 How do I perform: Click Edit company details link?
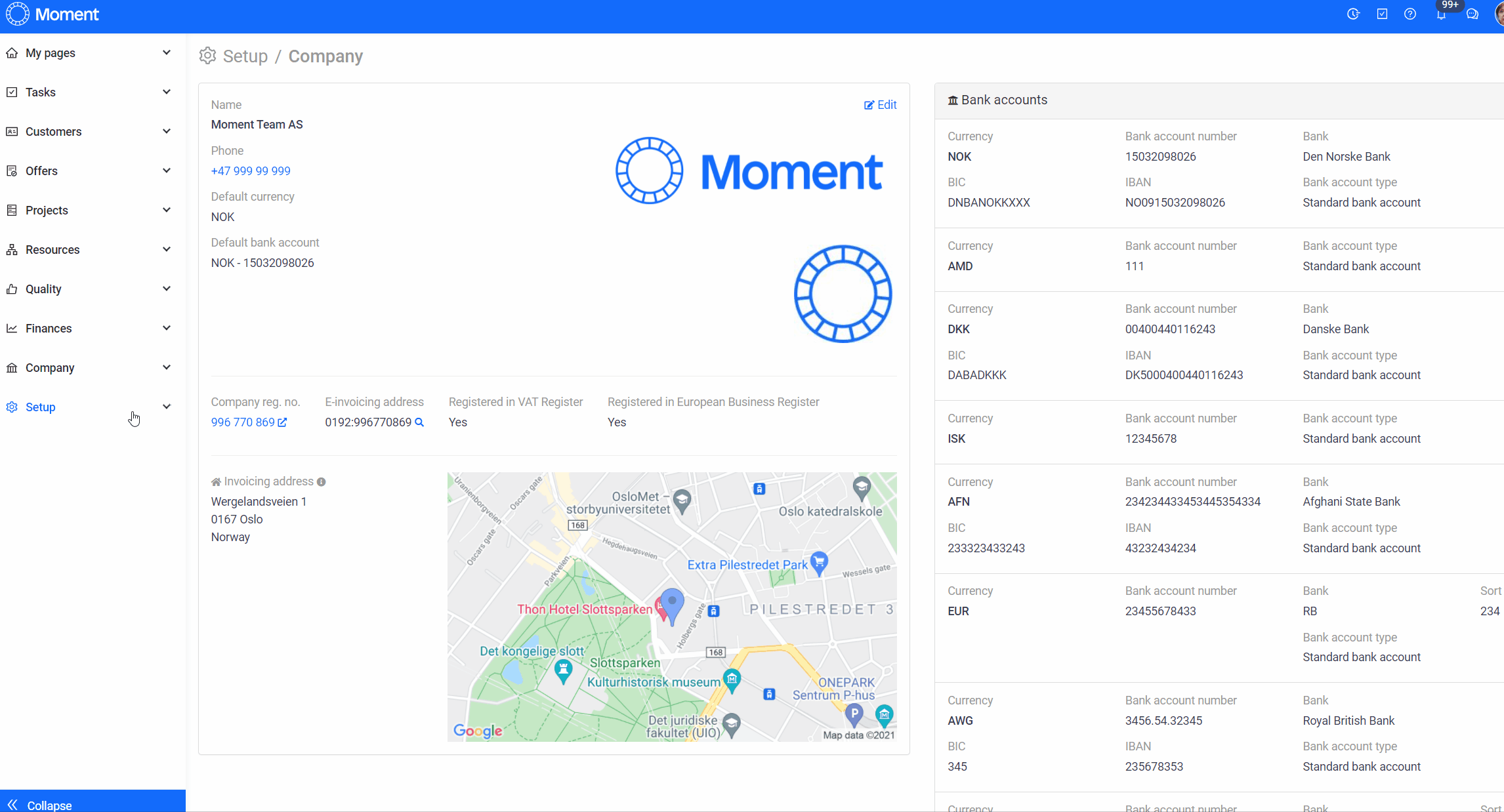[x=880, y=105]
